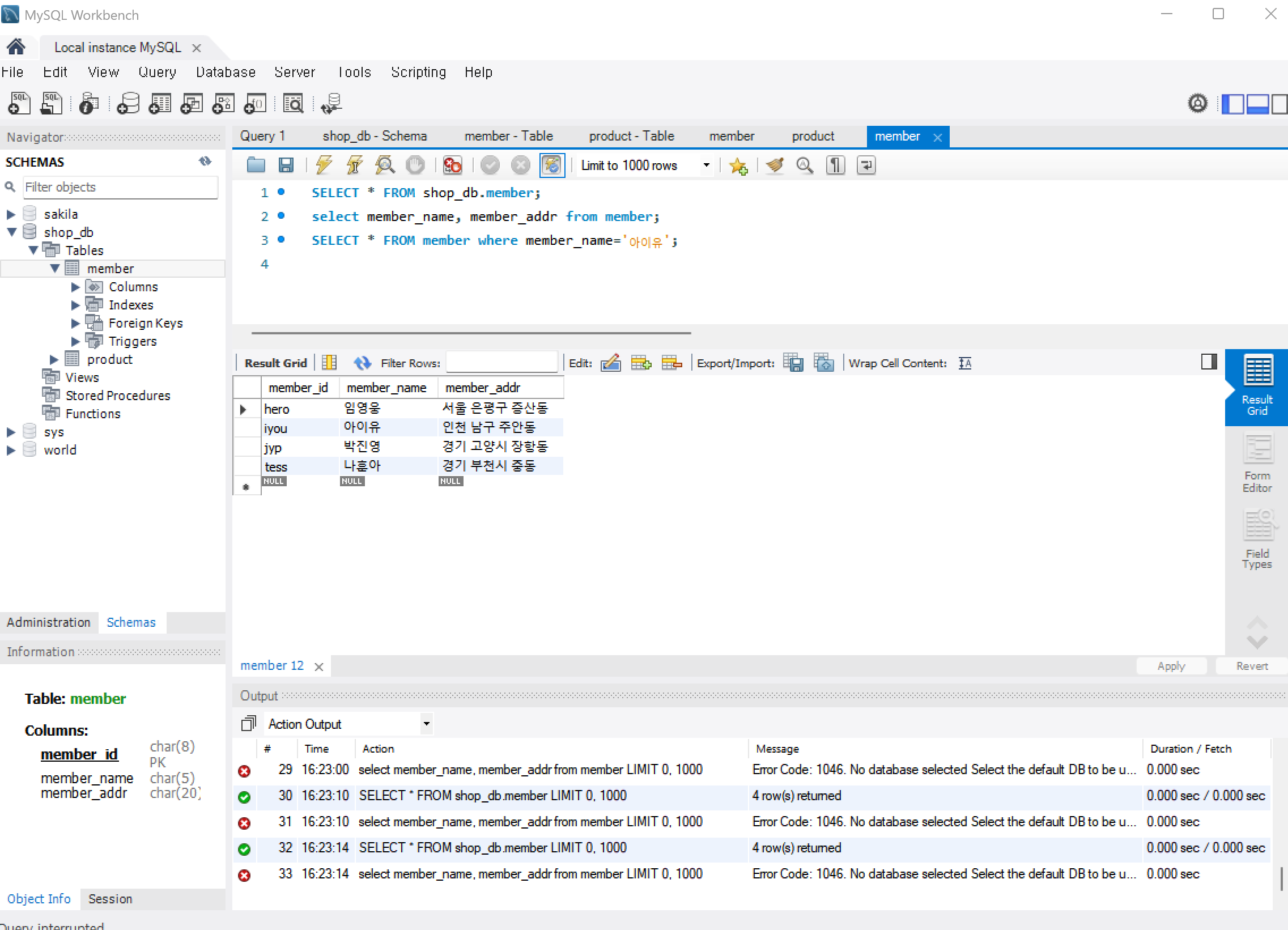The image size is (1288, 930).
Task: Open the Action Output dropdown
Action: click(426, 724)
